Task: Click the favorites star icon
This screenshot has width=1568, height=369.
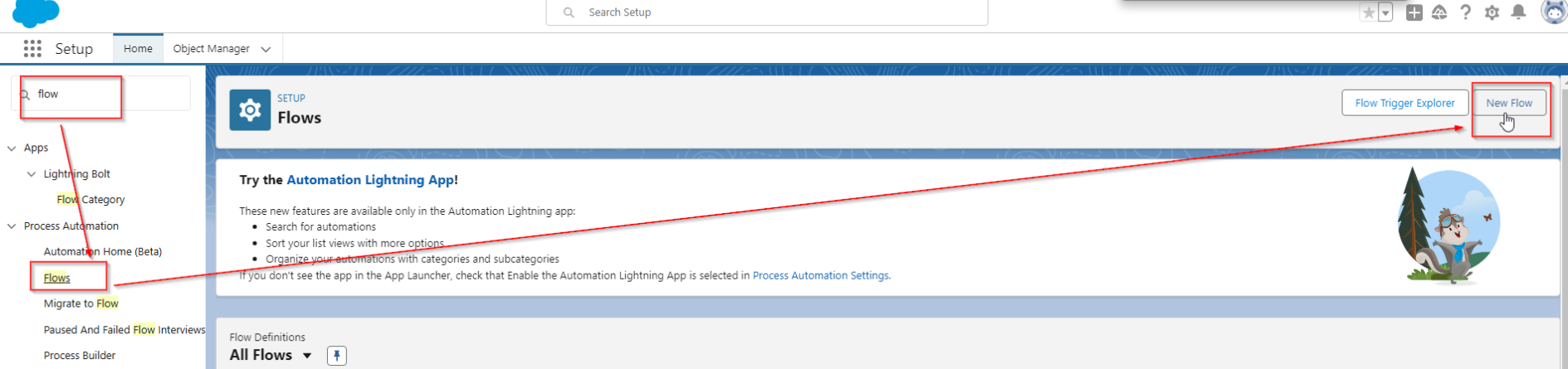Action: (1368, 12)
